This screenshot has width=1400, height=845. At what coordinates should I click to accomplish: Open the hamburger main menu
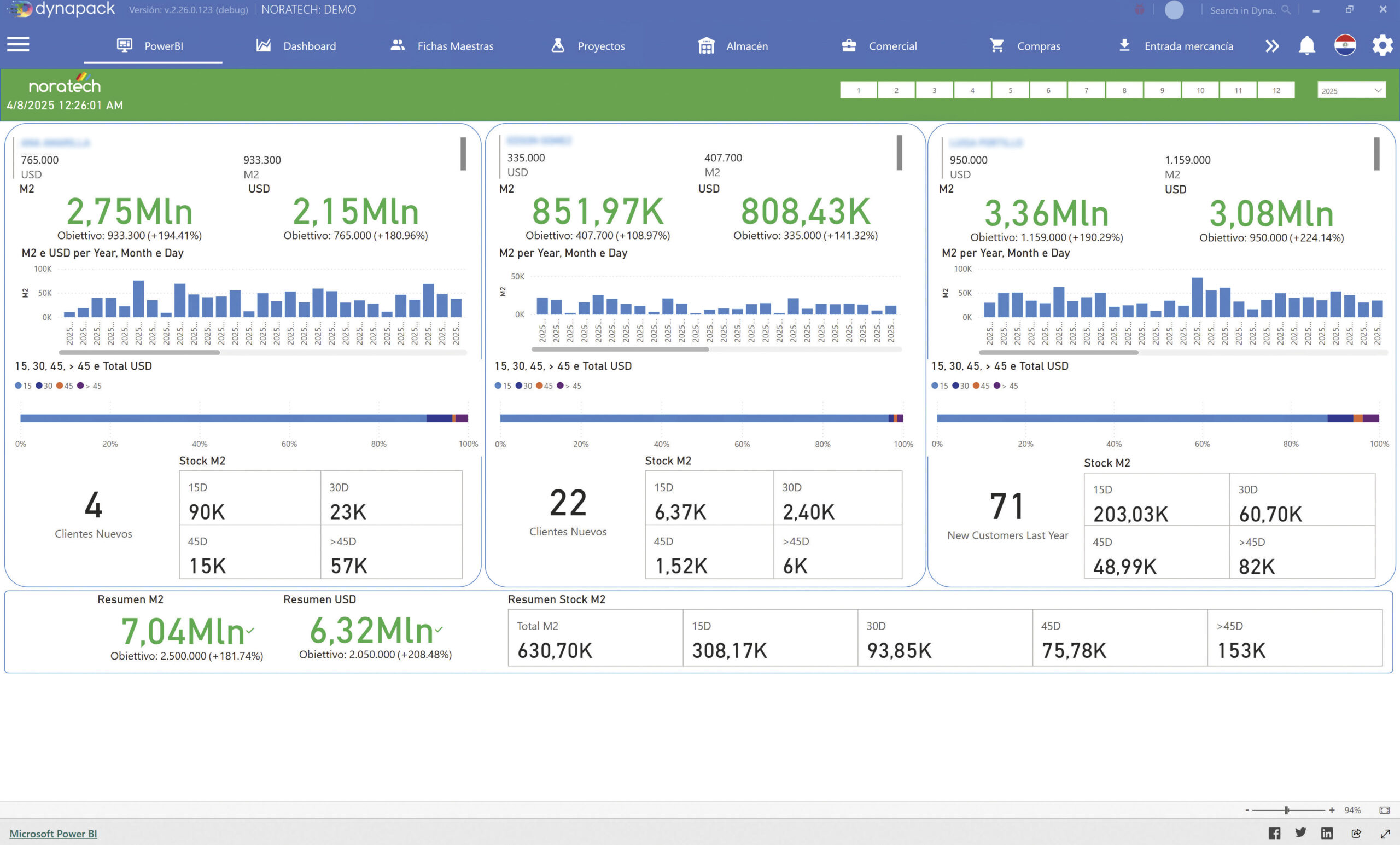(18, 44)
